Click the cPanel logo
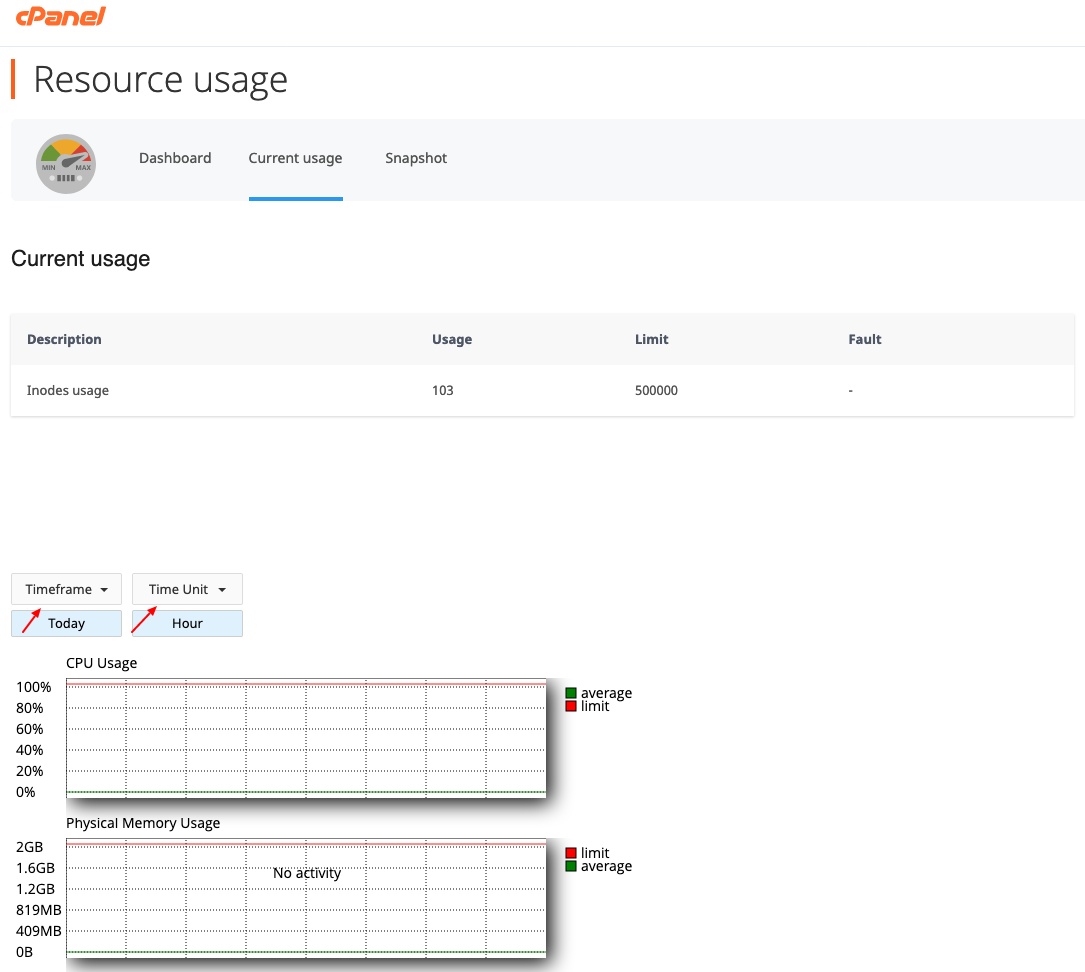 point(61,17)
